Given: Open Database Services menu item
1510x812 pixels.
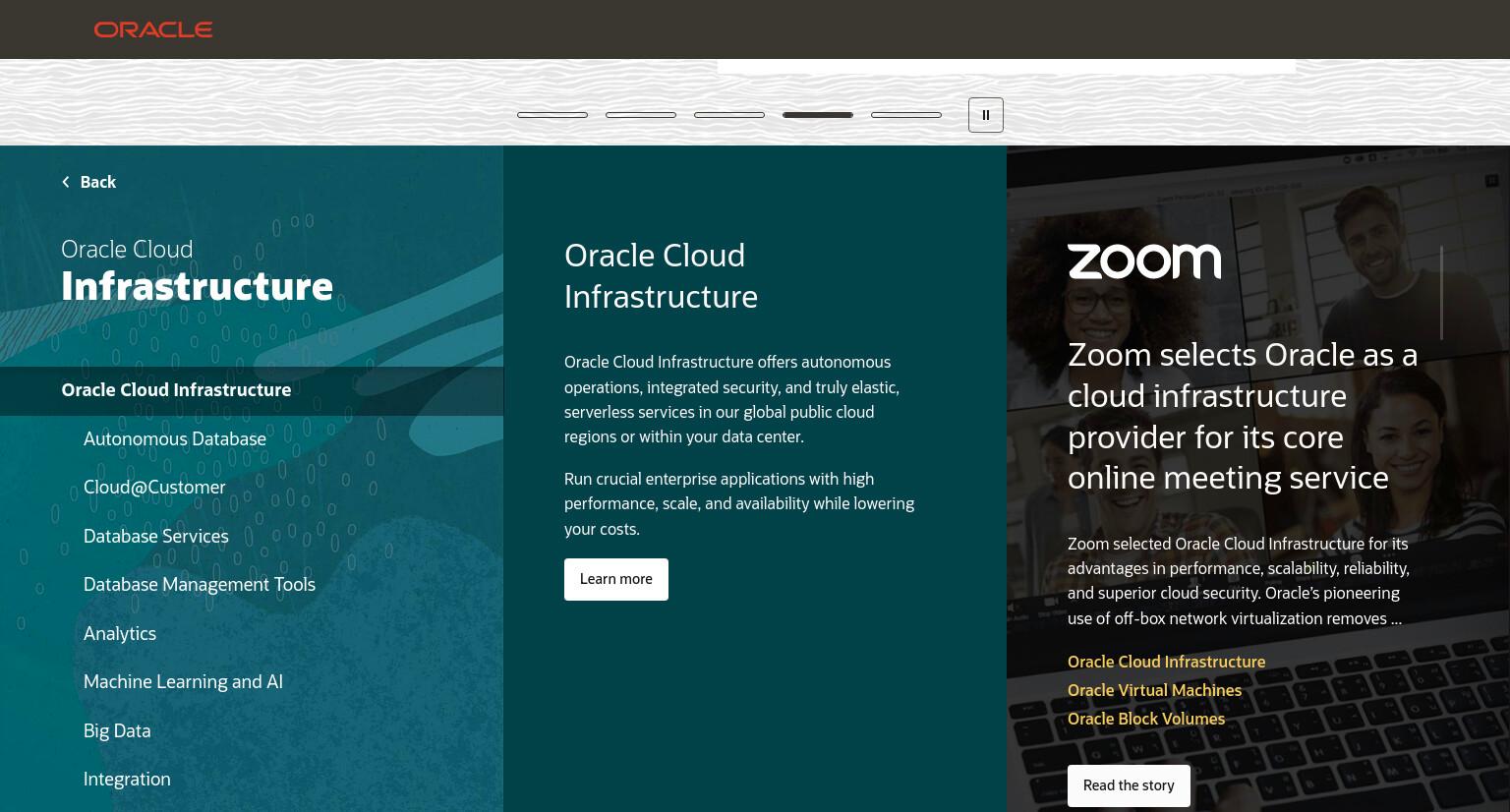Looking at the screenshot, I should coord(156,537).
